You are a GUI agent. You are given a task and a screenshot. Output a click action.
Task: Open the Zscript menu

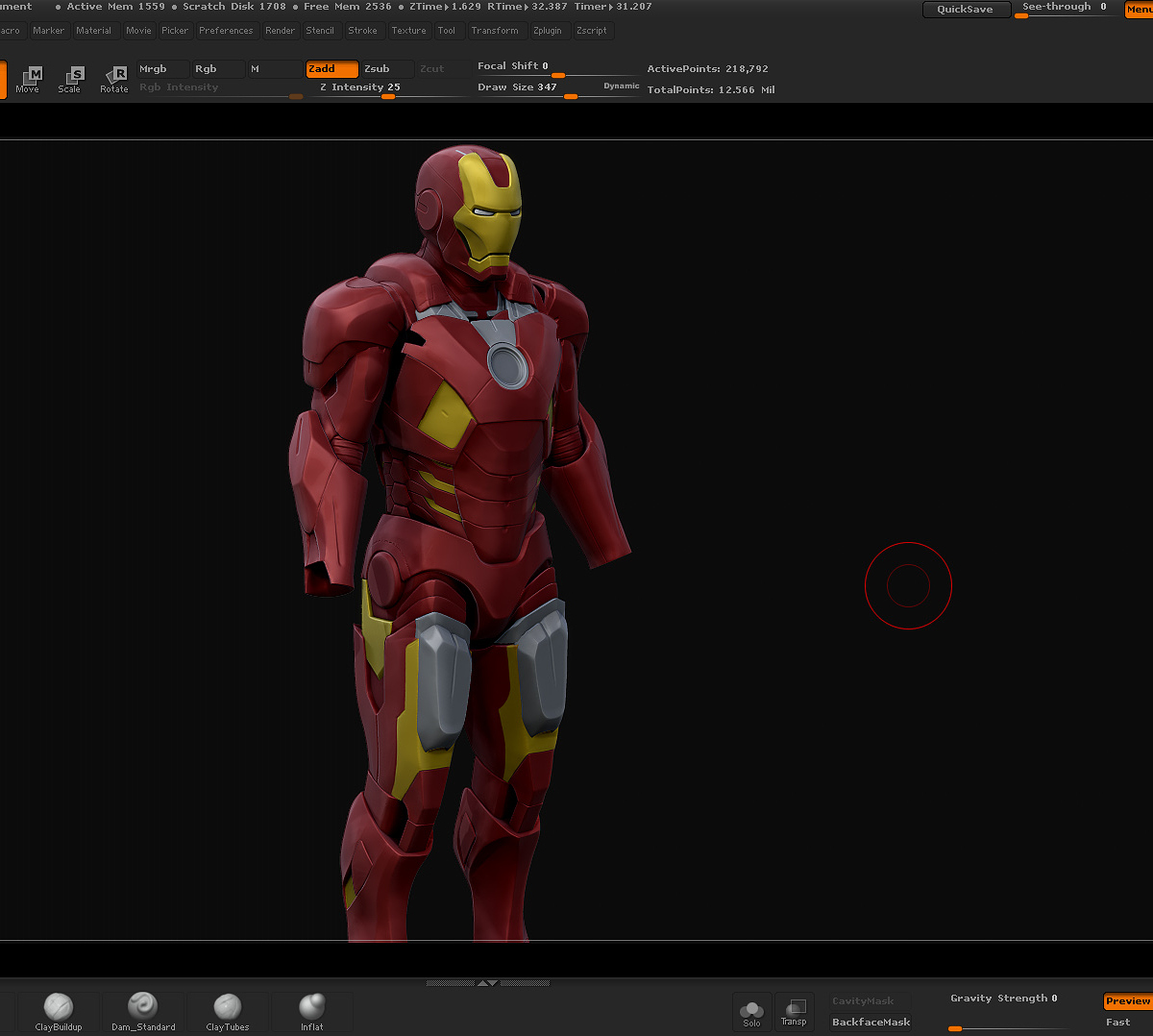click(592, 31)
